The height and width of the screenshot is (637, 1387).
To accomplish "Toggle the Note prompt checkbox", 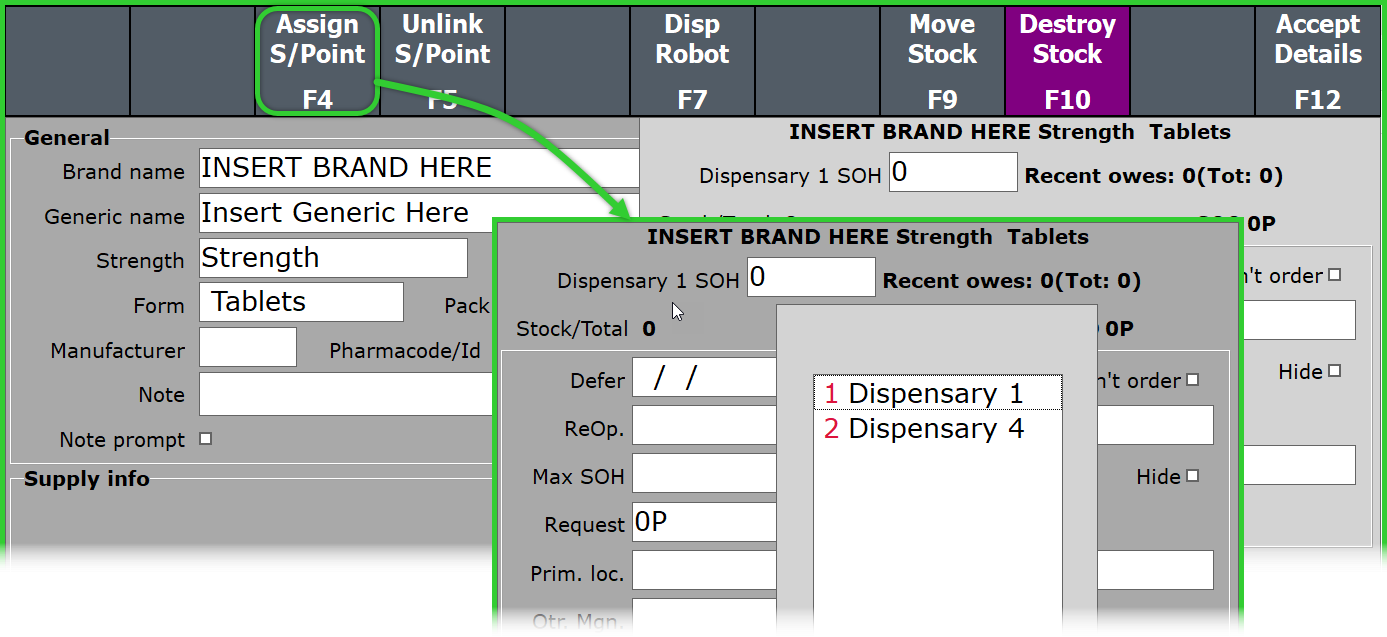I will pos(206,439).
